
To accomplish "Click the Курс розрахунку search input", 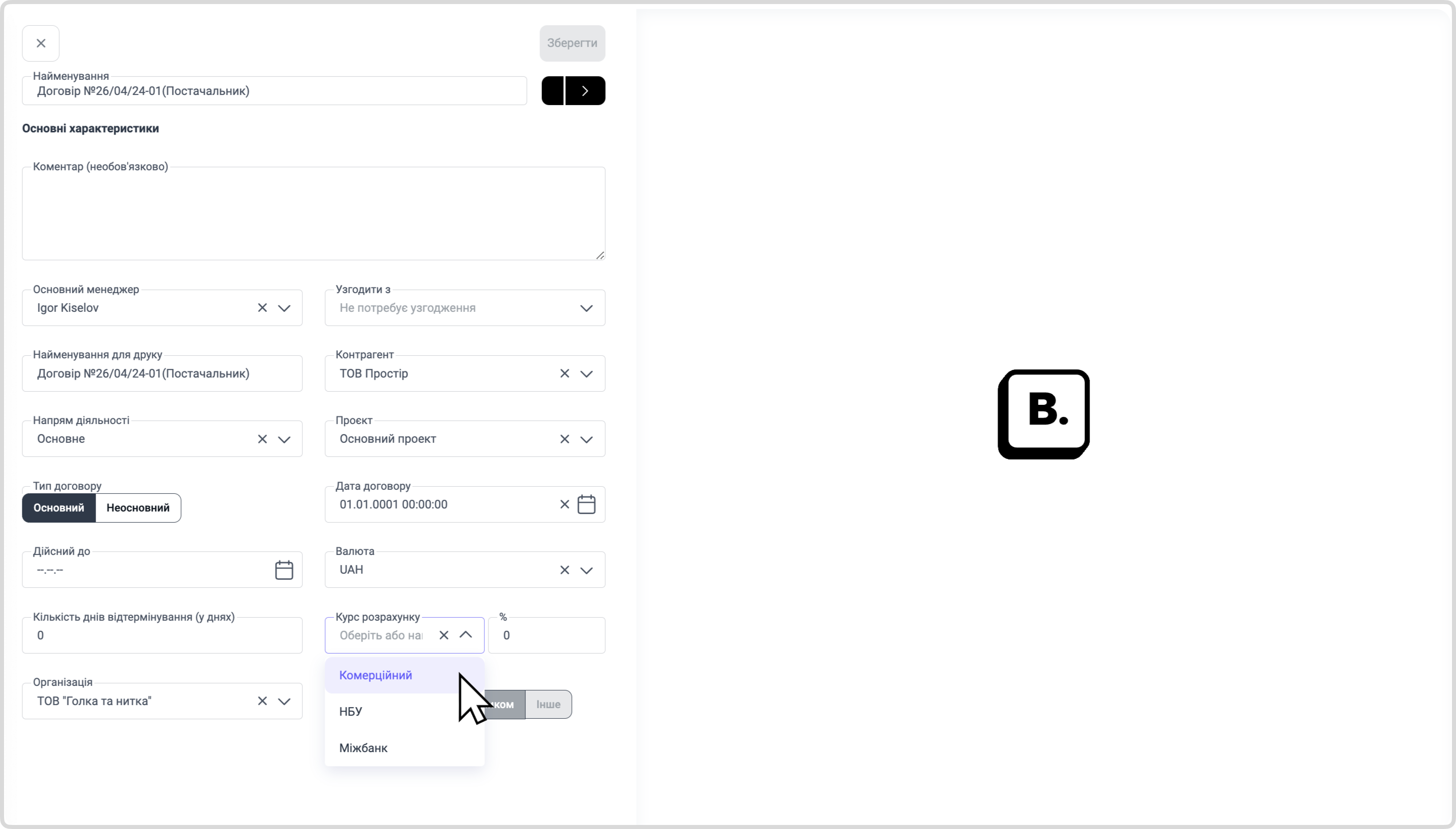I will (382, 635).
